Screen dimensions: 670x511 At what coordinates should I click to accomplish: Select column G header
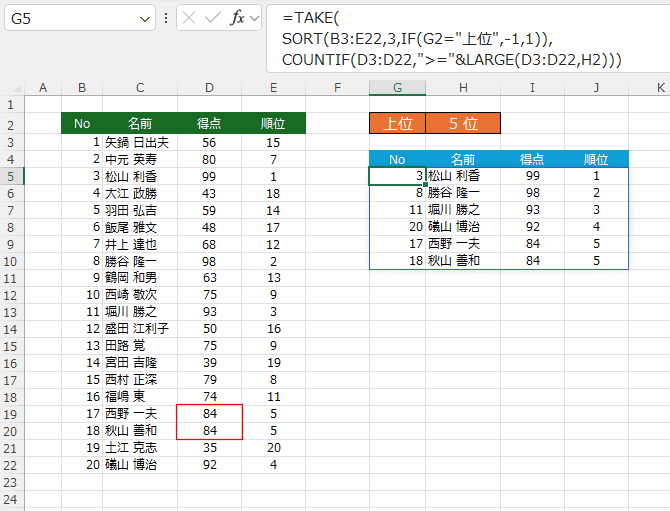point(397,88)
